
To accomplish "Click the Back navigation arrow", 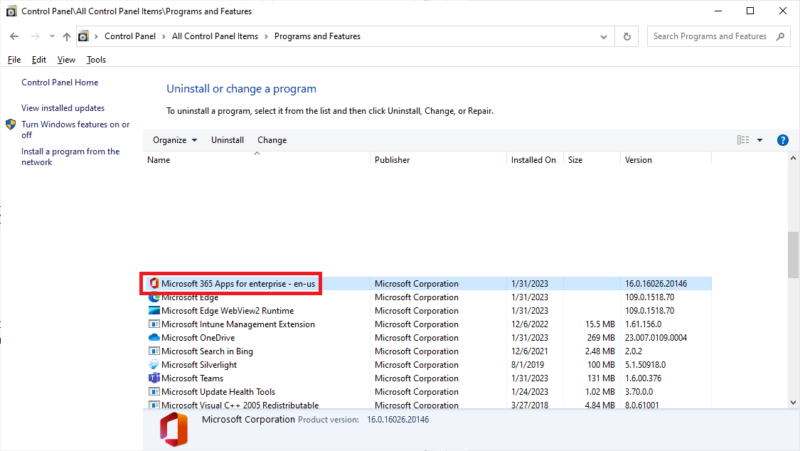I will click(14, 36).
